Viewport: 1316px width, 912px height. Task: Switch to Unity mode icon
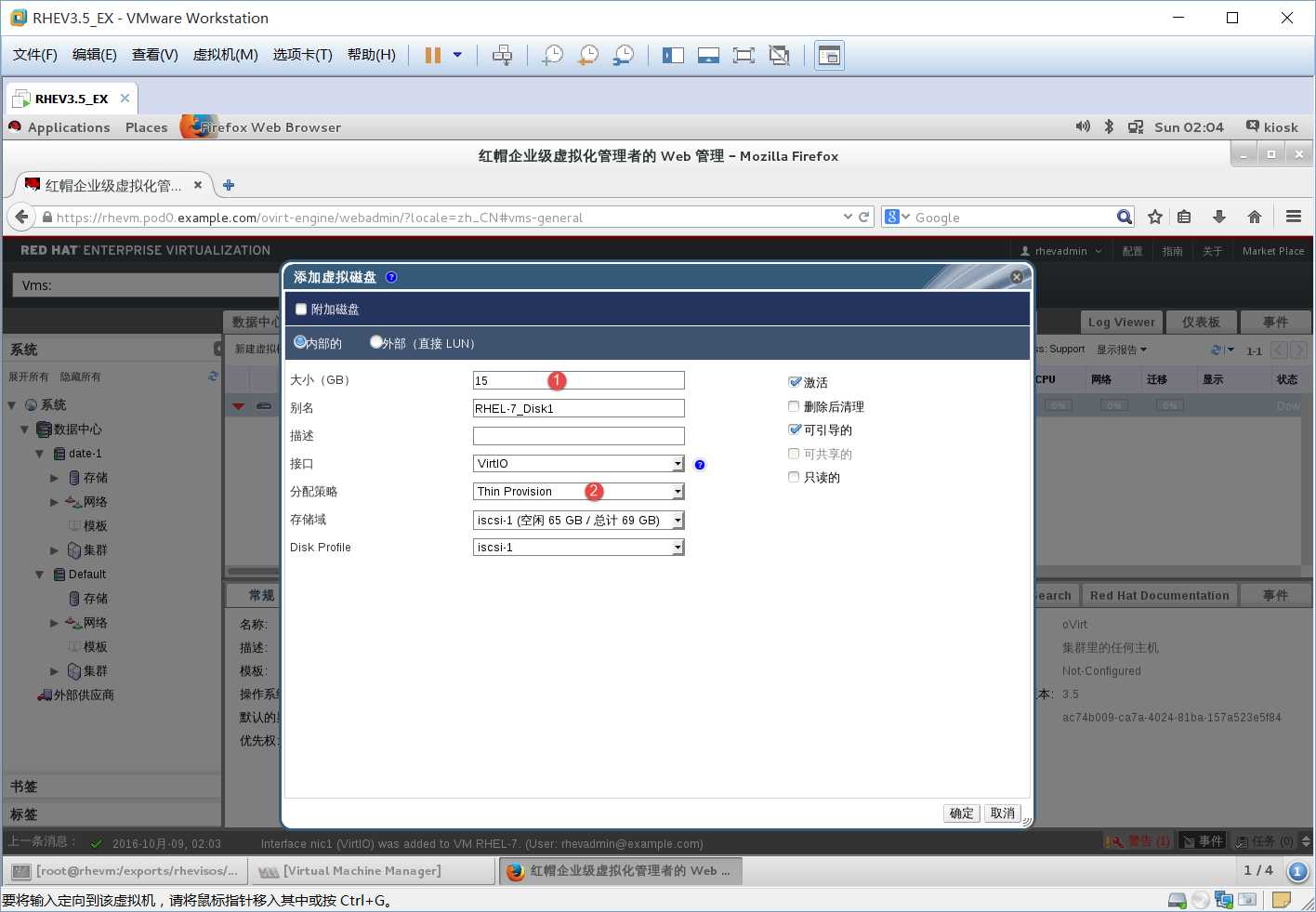click(779, 55)
